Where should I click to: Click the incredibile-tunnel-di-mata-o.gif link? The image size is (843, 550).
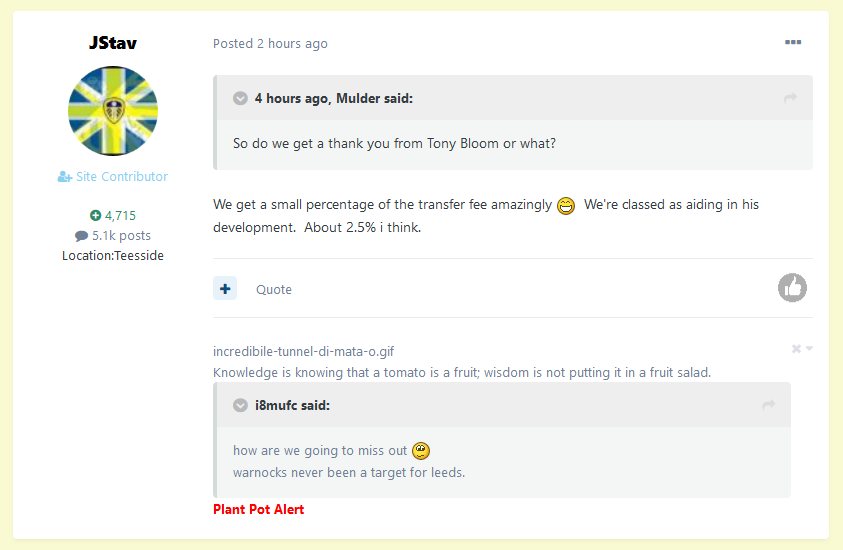pyautogui.click(x=303, y=351)
